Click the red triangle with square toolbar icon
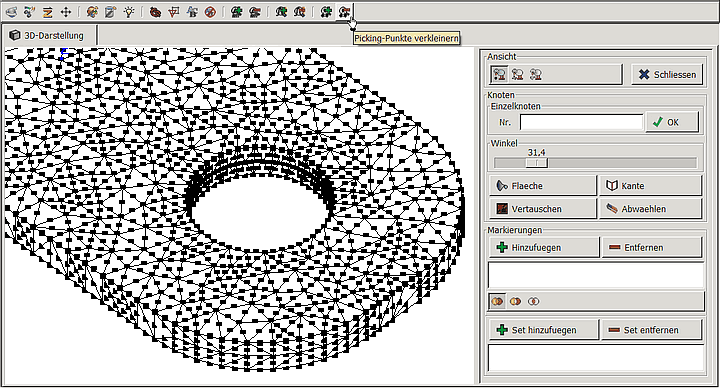 (x=174, y=12)
